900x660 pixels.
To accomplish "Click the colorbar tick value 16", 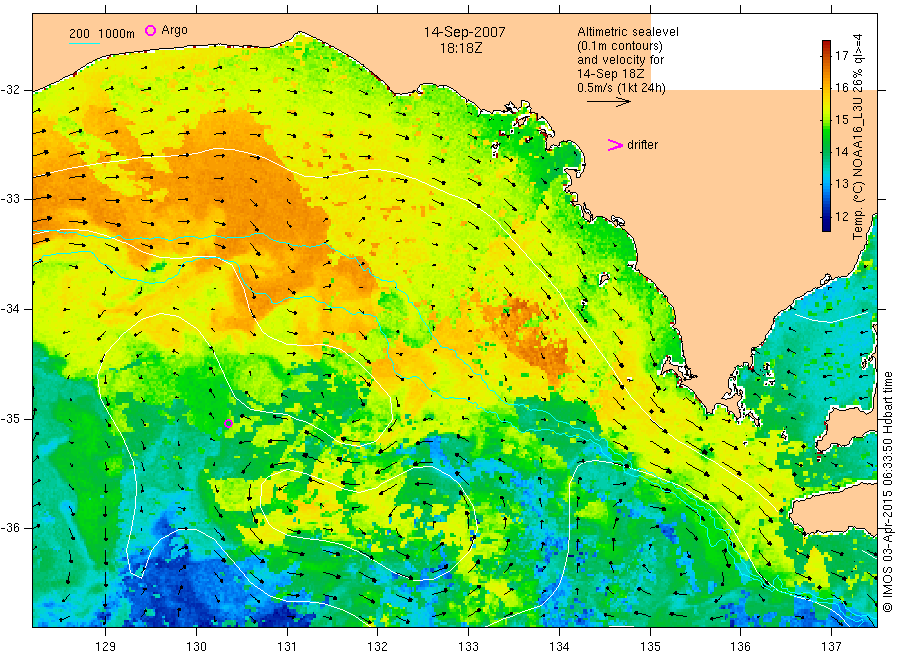I will pos(841,88).
